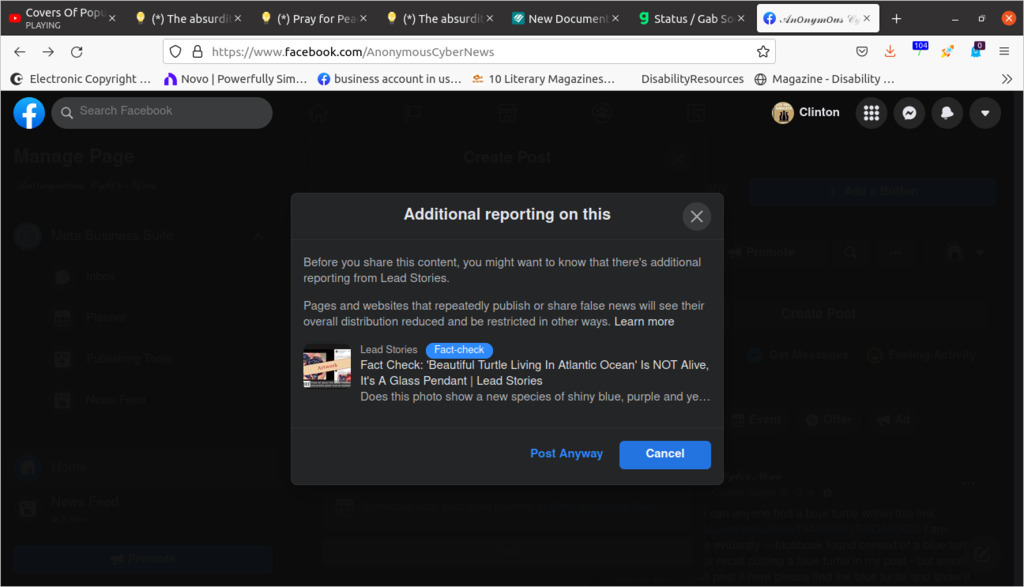Click the Facebook logo icon
This screenshot has height=587, width=1024.
29,113
